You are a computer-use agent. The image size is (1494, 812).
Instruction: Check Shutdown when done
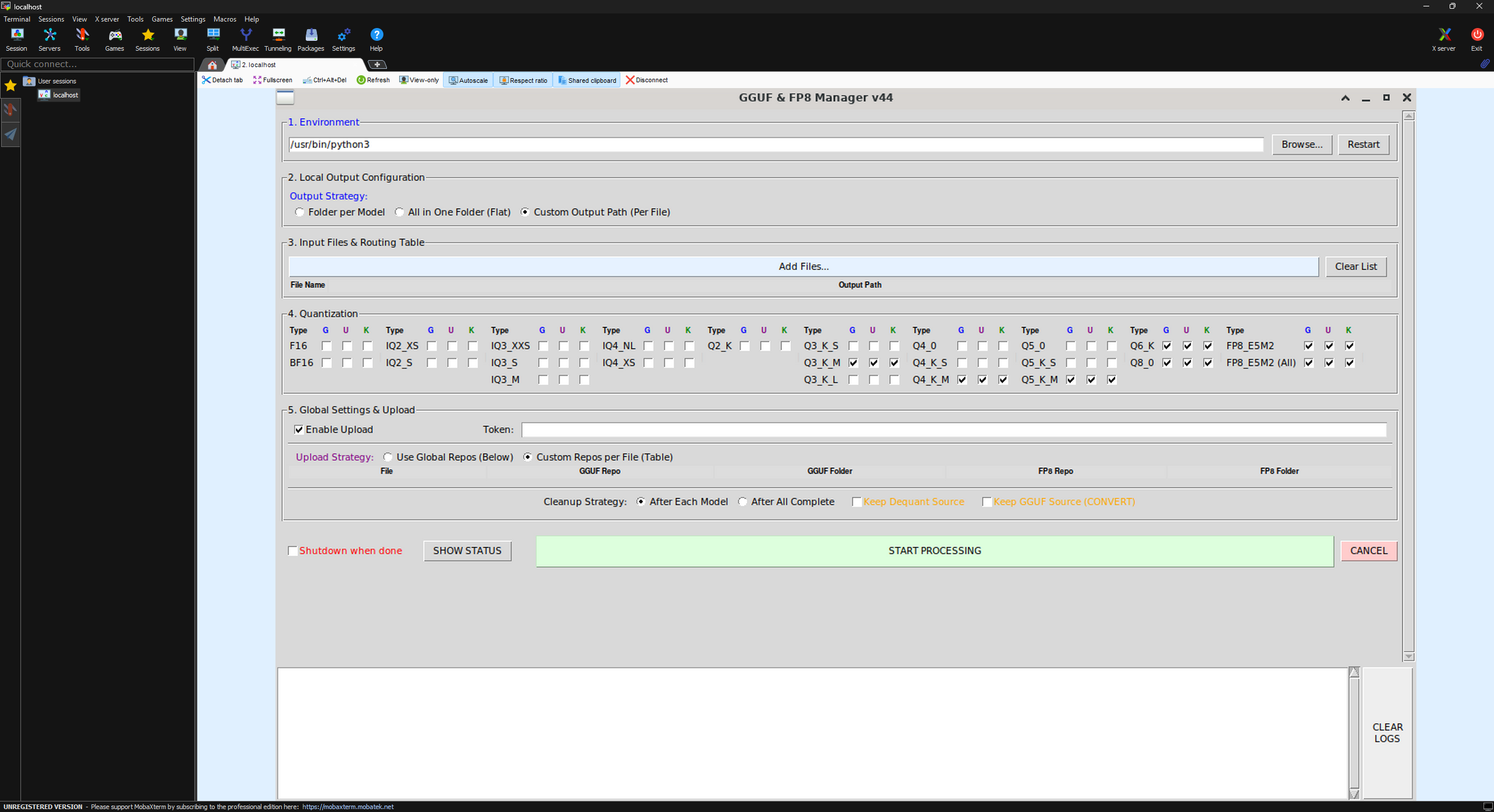[293, 551]
